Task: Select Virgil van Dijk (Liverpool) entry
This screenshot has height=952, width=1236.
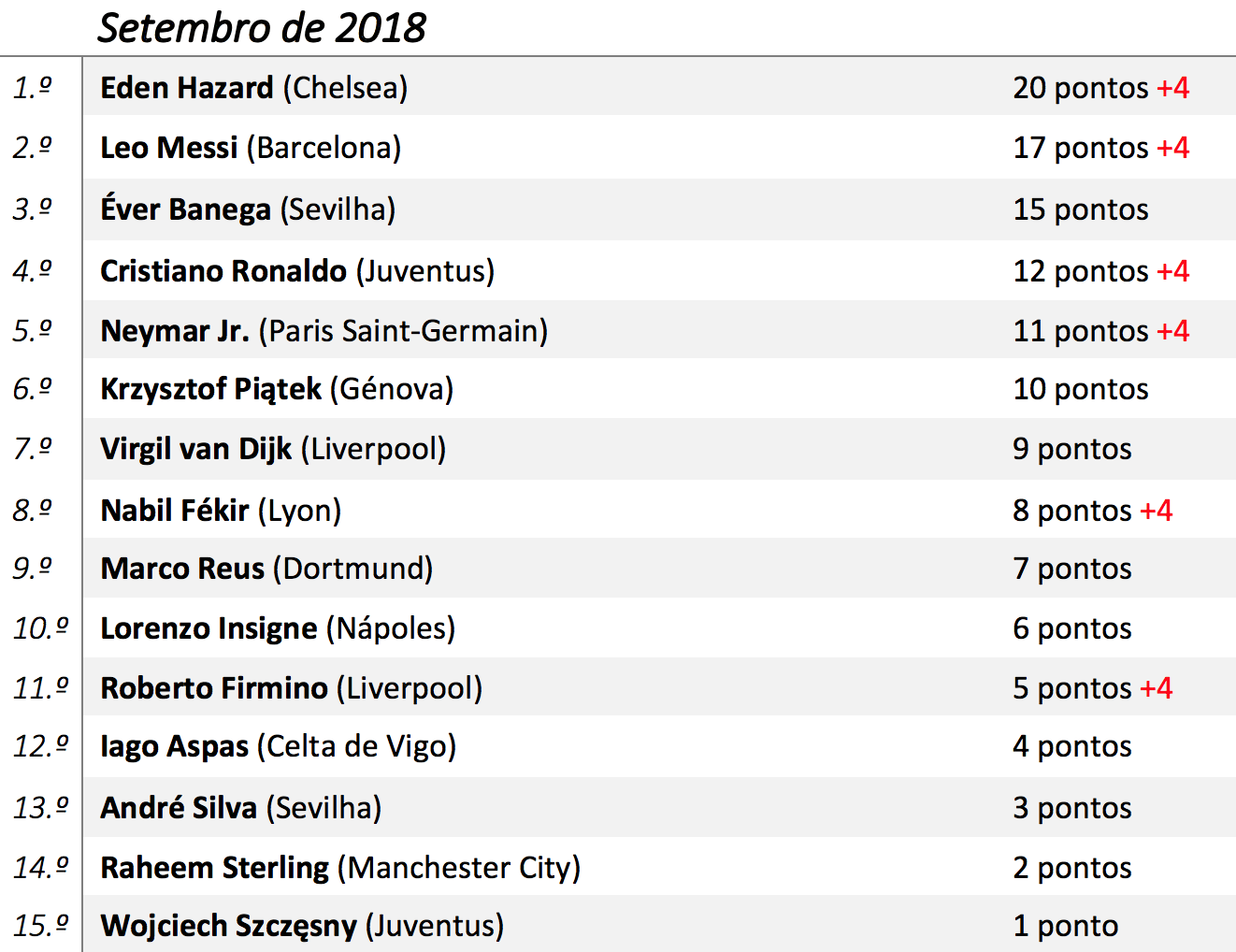Action: (x=273, y=449)
